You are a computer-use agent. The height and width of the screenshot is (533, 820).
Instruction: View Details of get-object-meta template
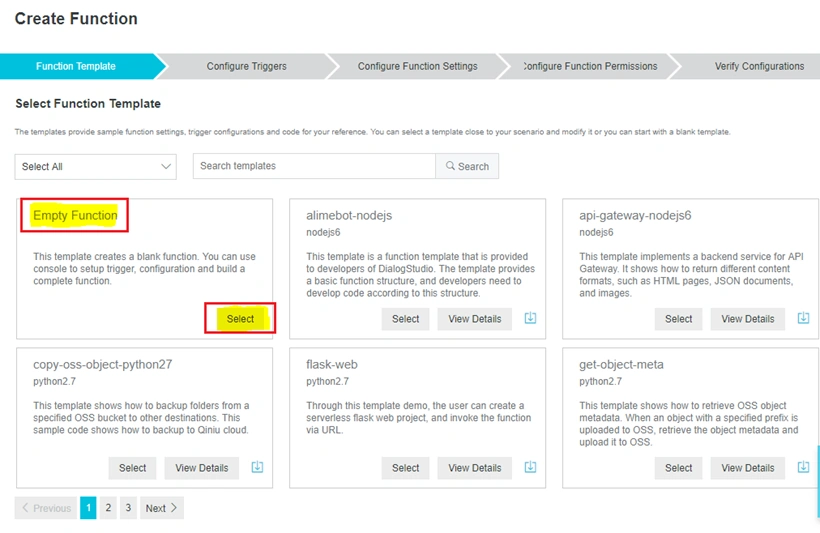click(x=747, y=468)
